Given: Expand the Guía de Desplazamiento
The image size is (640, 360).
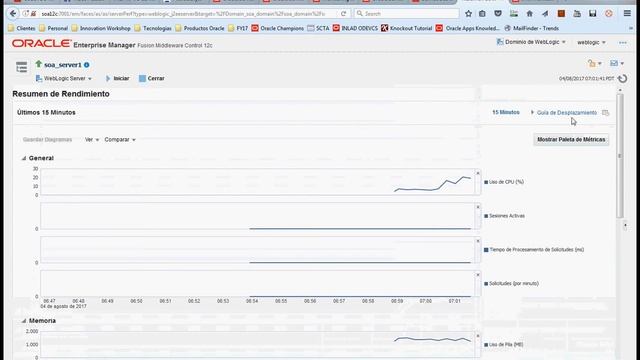Looking at the screenshot, I should [x=532, y=112].
